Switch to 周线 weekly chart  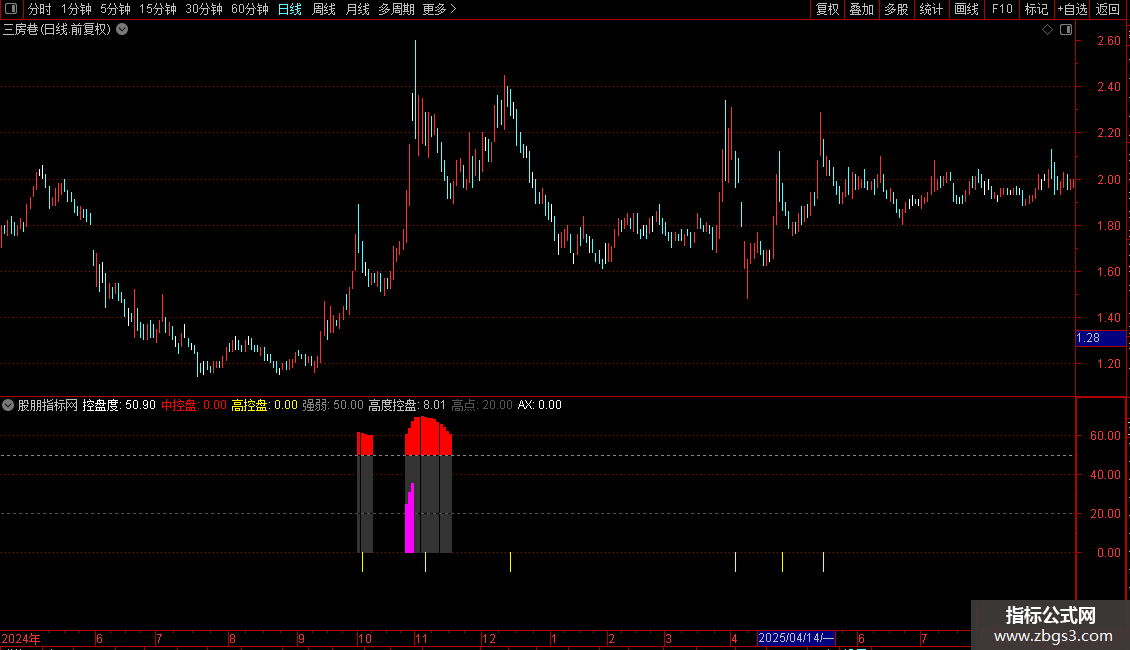click(324, 9)
